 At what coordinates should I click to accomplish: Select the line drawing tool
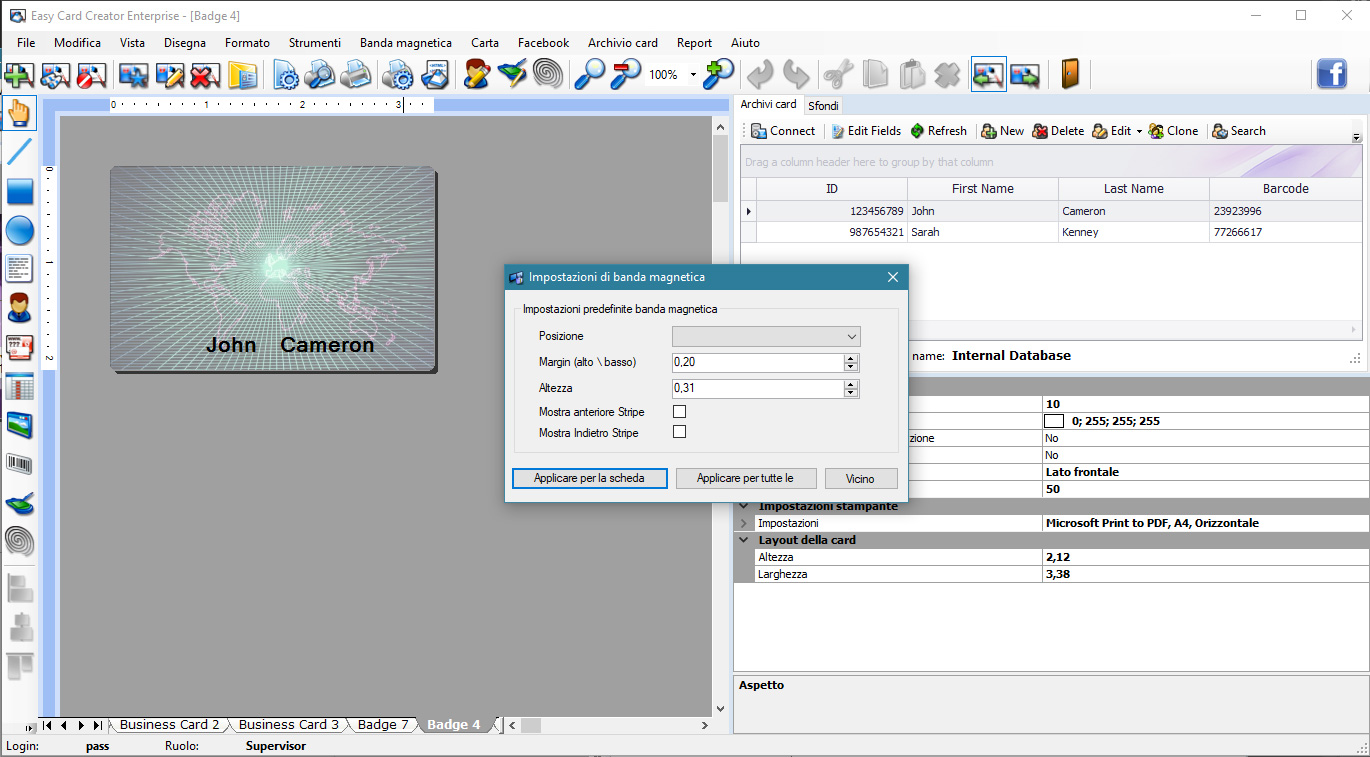pyautogui.click(x=20, y=152)
